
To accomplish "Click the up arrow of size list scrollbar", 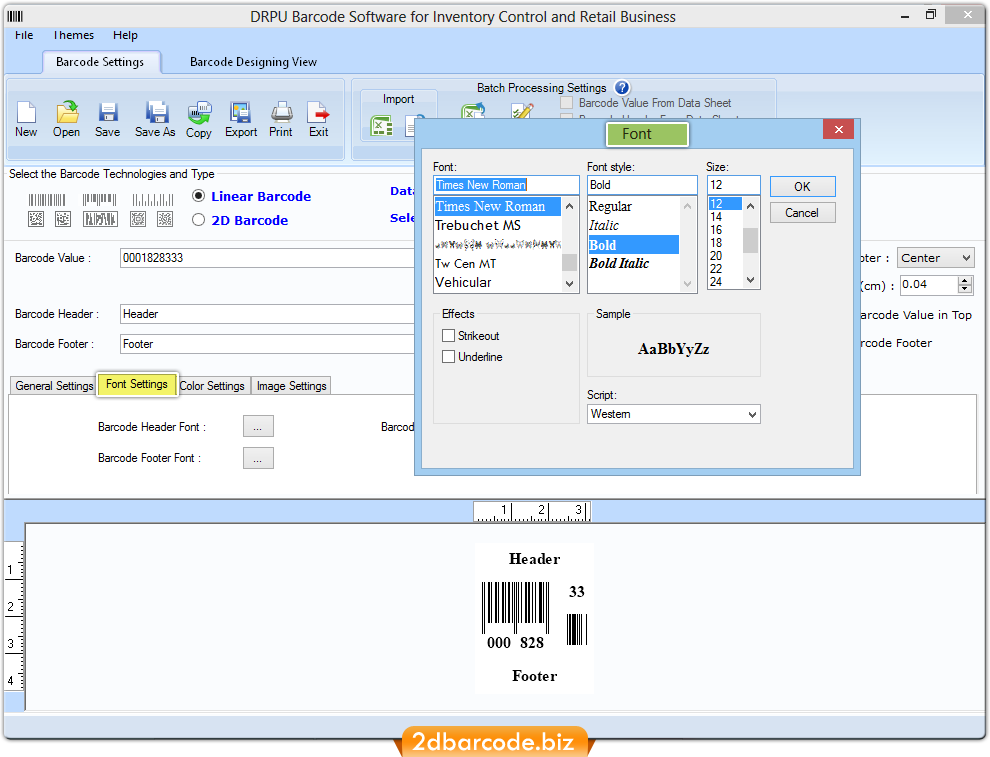I will [751, 206].
